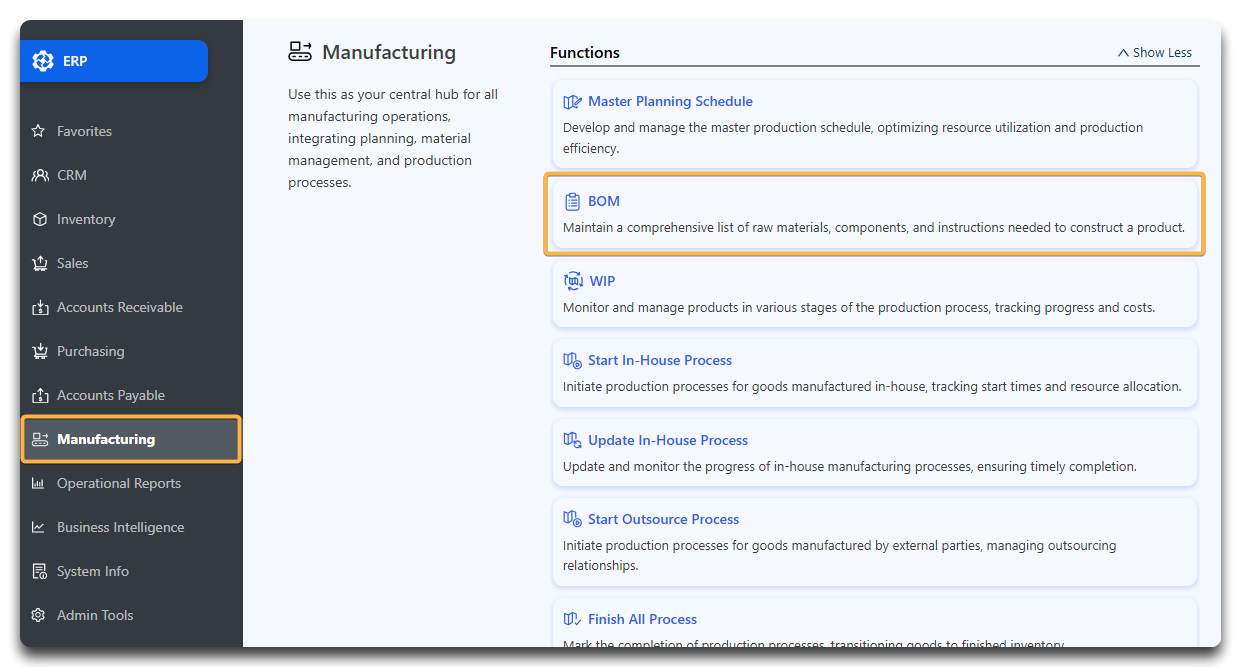Select the Purchasing cart icon
Screen dimensions: 1241x667
coord(39,351)
